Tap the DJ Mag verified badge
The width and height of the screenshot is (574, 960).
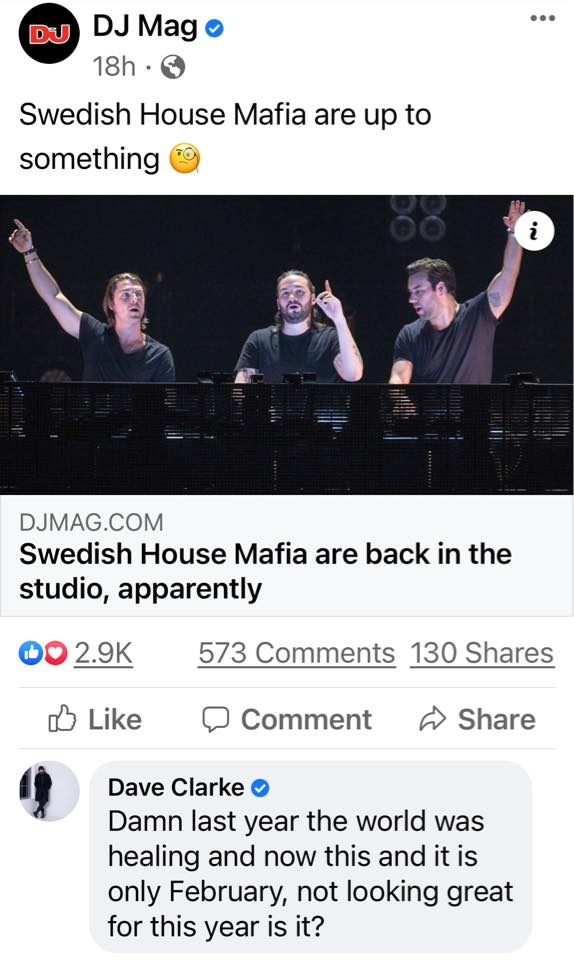pyautogui.click(x=214, y=28)
